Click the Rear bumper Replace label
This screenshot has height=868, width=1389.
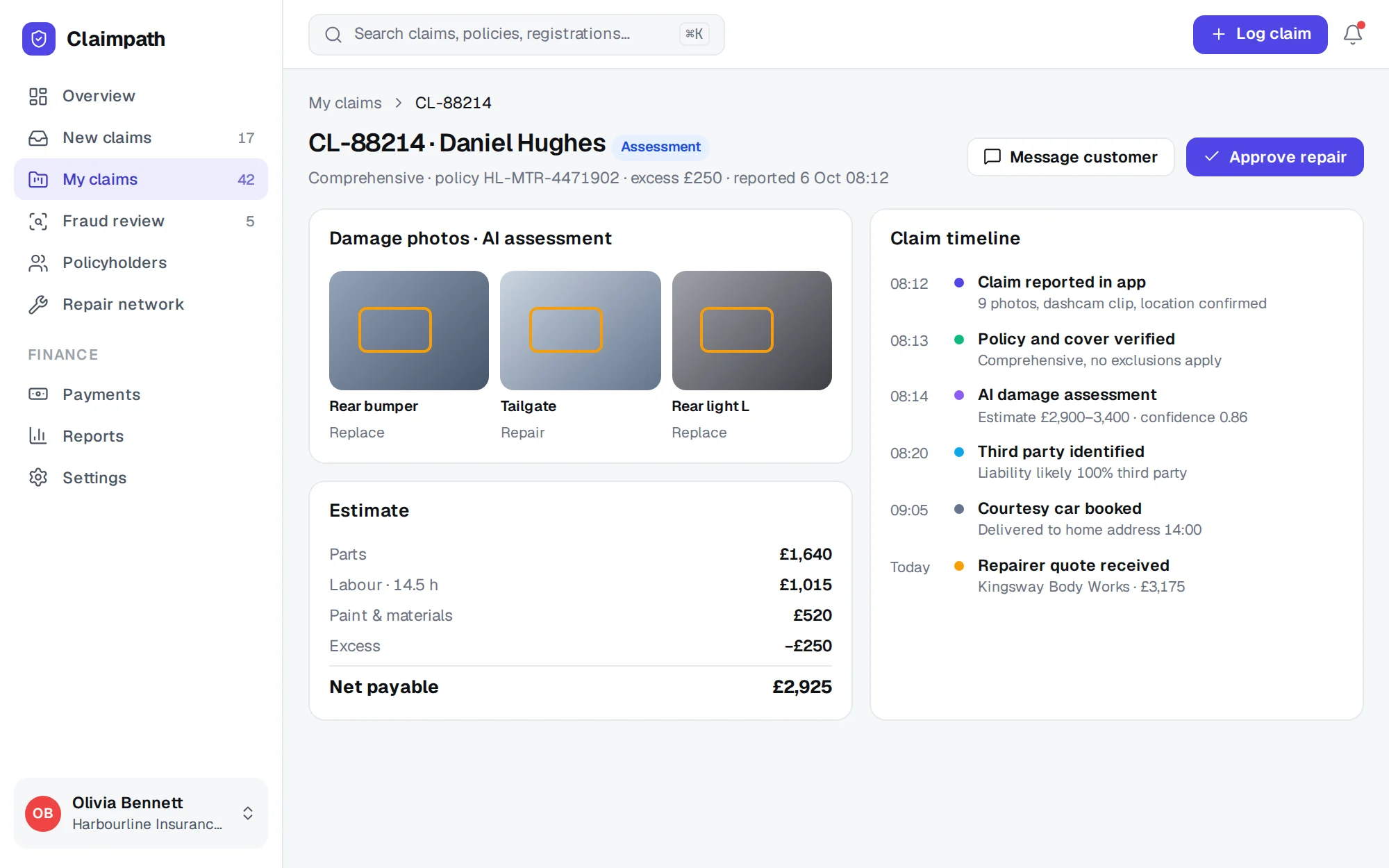coord(356,433)
